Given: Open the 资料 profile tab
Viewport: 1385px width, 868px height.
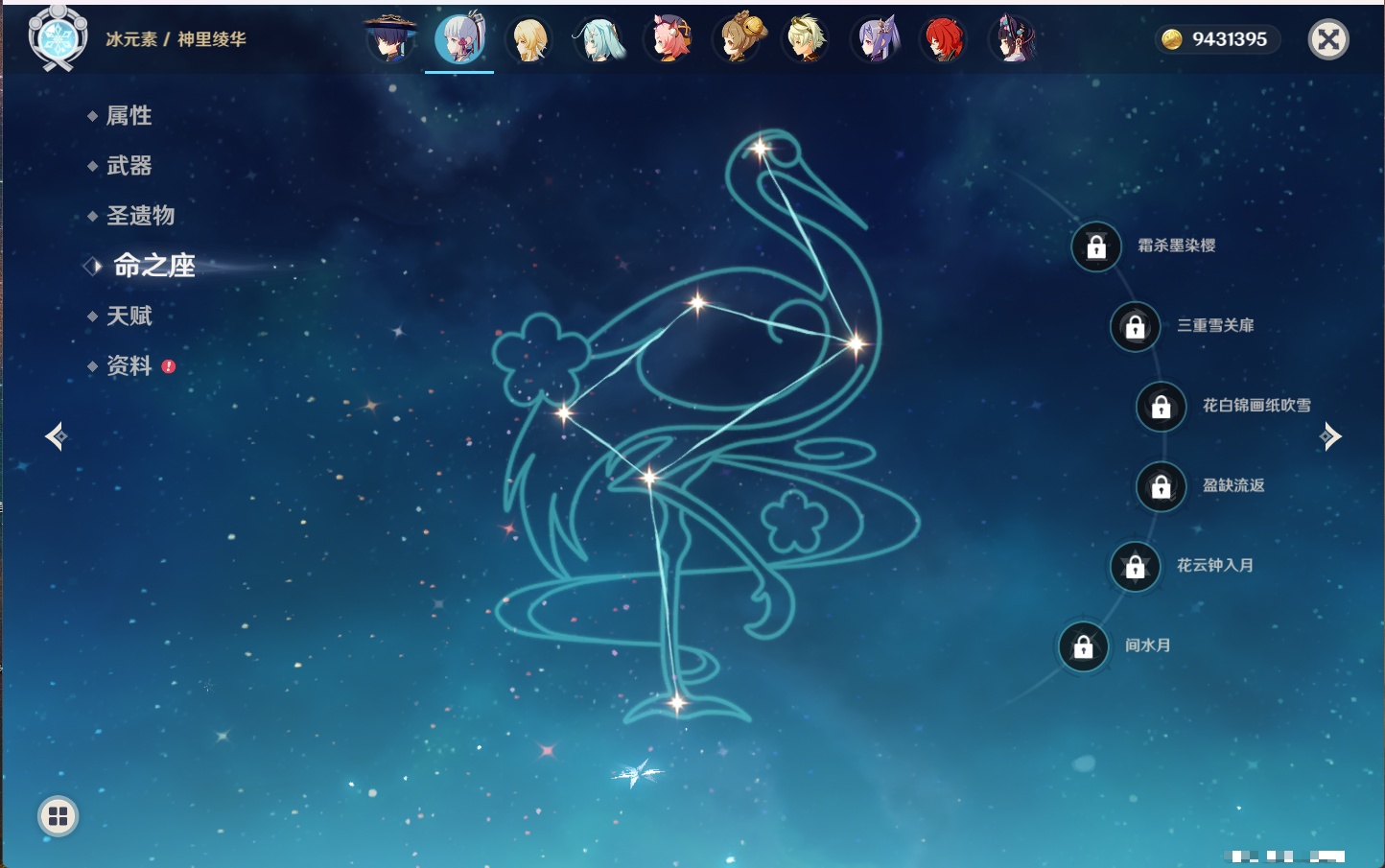Looking at the screenshot, I should coord(129,366).
